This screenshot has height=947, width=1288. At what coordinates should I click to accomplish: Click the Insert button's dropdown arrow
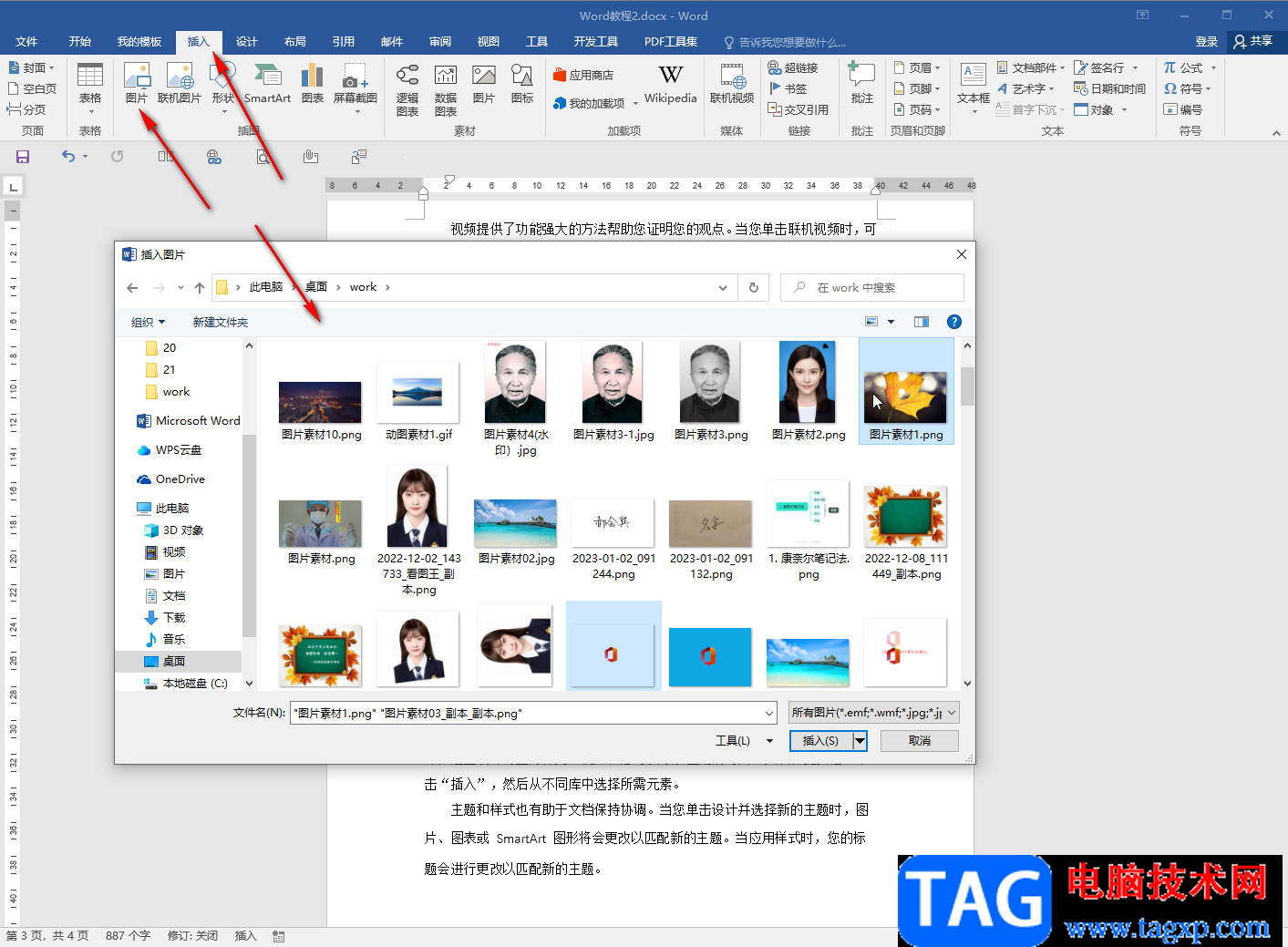coord(860,741)
